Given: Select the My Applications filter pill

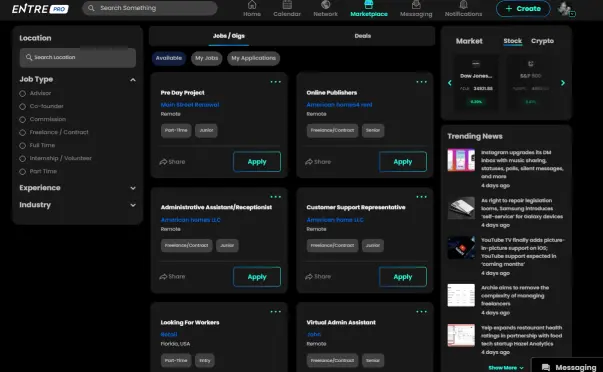Looking at the screenshot, I should point(253,58).
